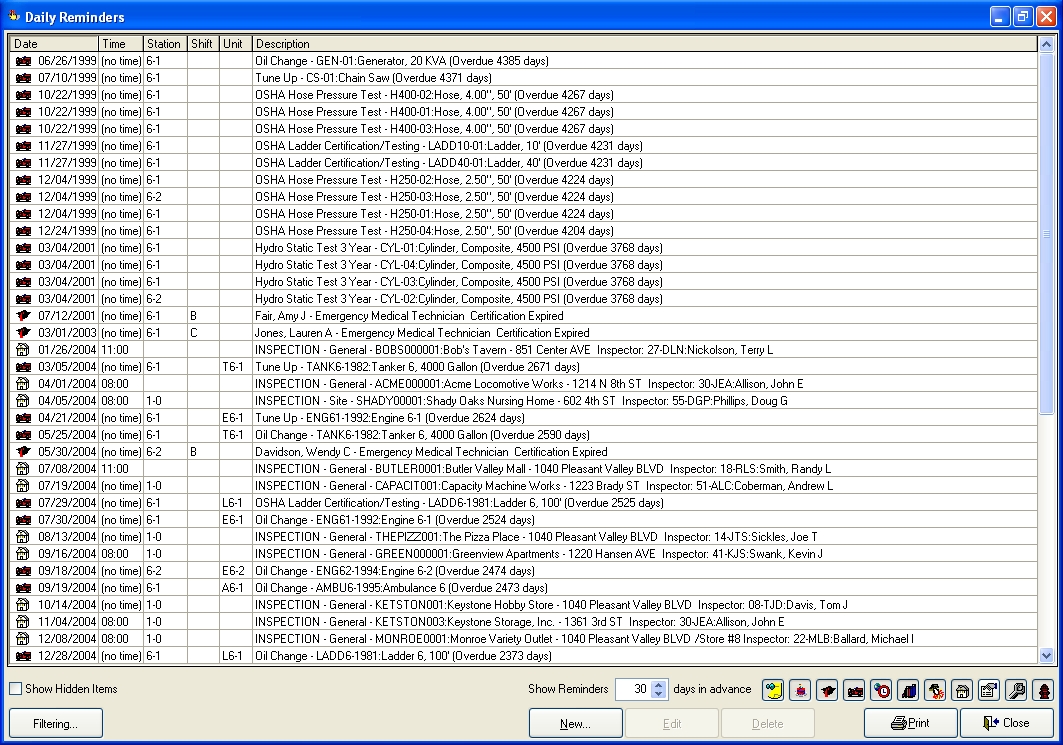This screenshot has height=745, width=1063.
Task: Create a new reminder with New button
Action: (x=575, y=723)
